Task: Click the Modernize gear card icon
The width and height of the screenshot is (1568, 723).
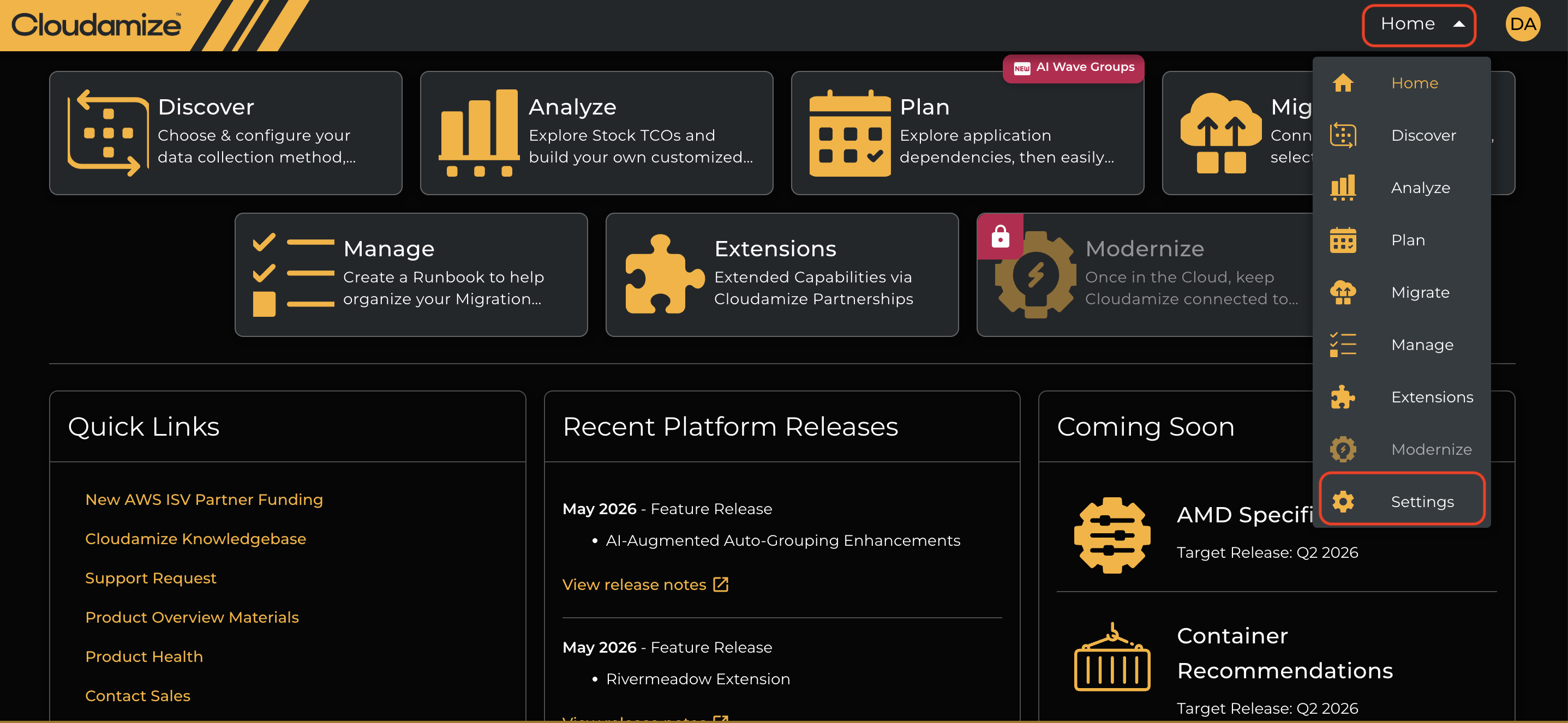Action: [x=1036, y=275]
